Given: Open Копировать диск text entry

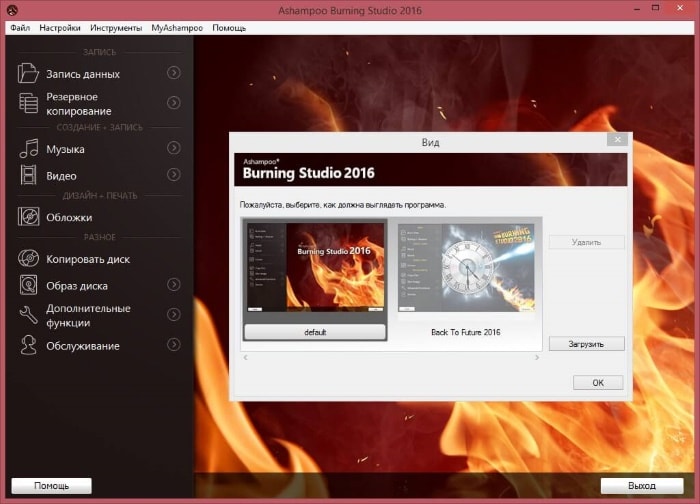Looking at the screenshot, I should [88, 259].
